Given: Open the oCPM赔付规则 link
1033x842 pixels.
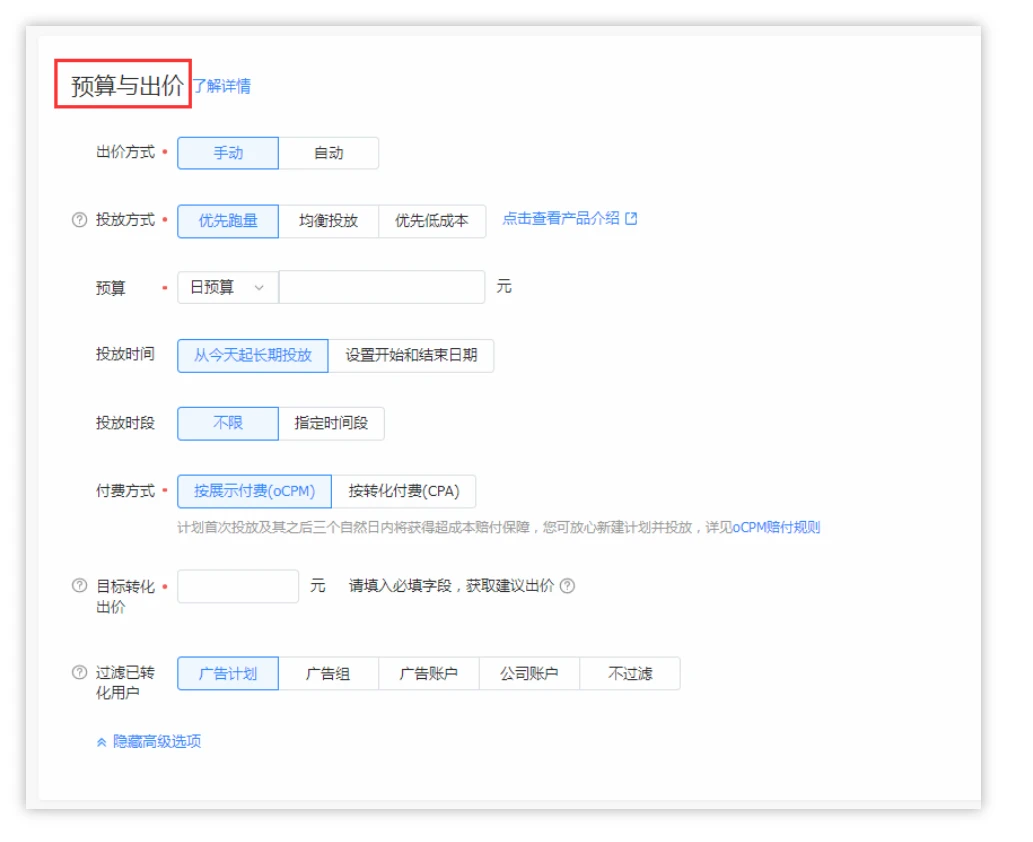Looking at the screenshot, I should 776,527.
